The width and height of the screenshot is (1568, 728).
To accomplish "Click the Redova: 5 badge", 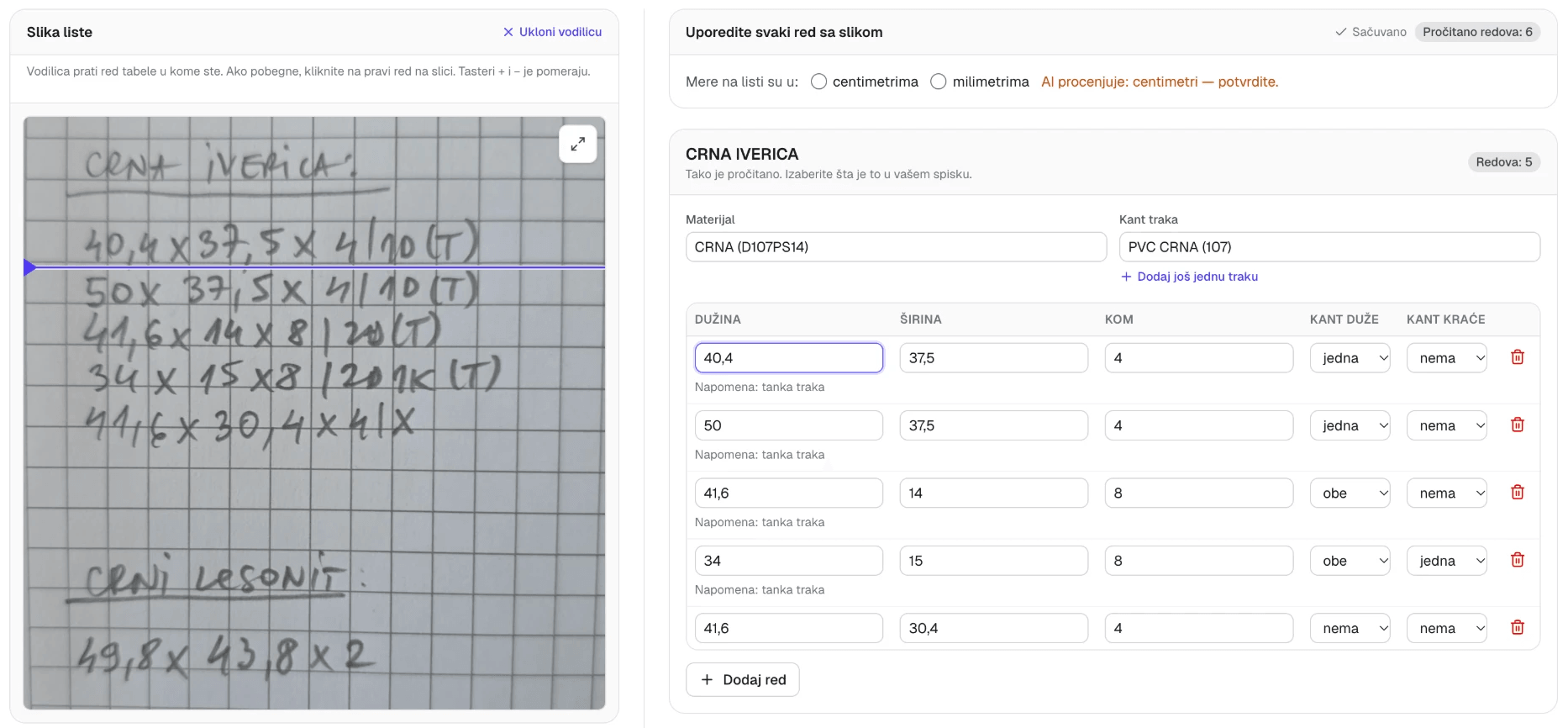I will [x=1503, y=162].
